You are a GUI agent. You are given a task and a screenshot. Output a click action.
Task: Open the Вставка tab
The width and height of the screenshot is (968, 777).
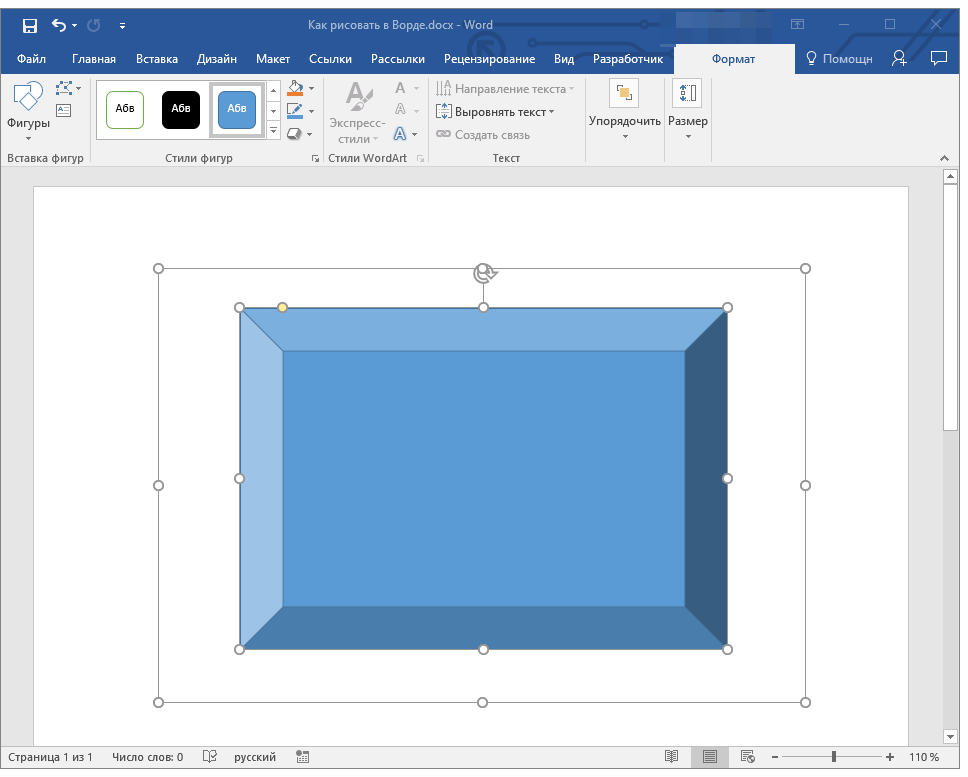[157, 59]
